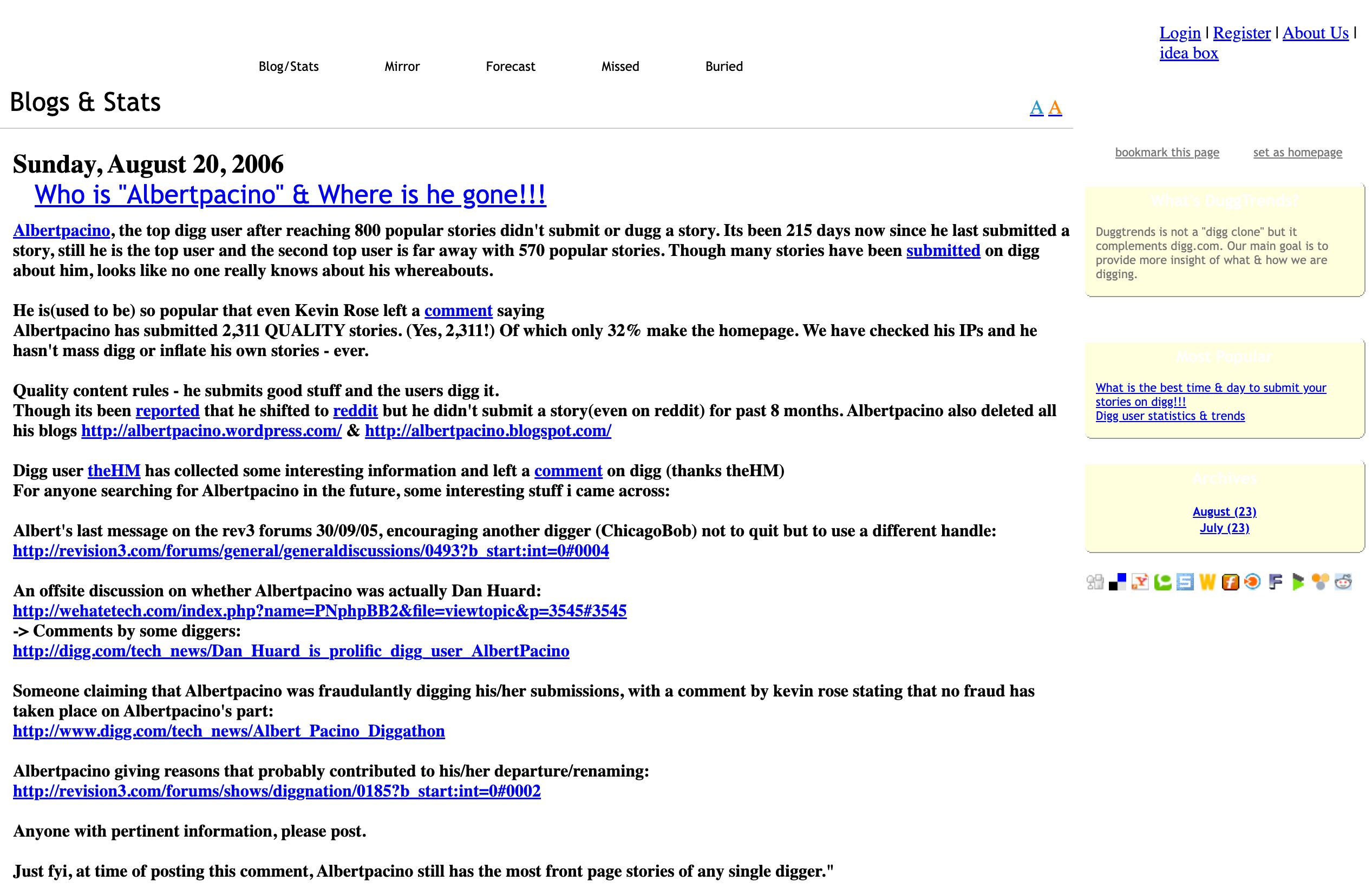Click the green Technorati icon
This screenshot has height=894, width=1372.
click(x=1162, y=582)
